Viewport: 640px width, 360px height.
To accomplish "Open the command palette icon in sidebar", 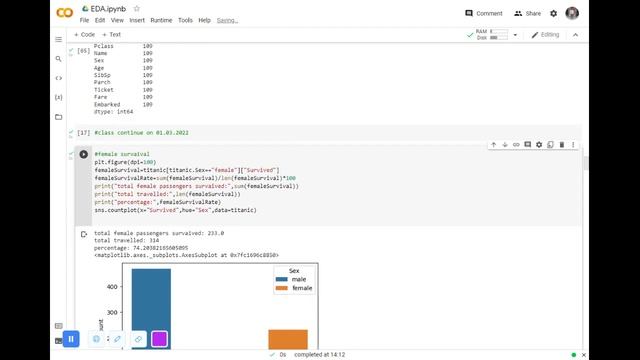I will [59, 326].
